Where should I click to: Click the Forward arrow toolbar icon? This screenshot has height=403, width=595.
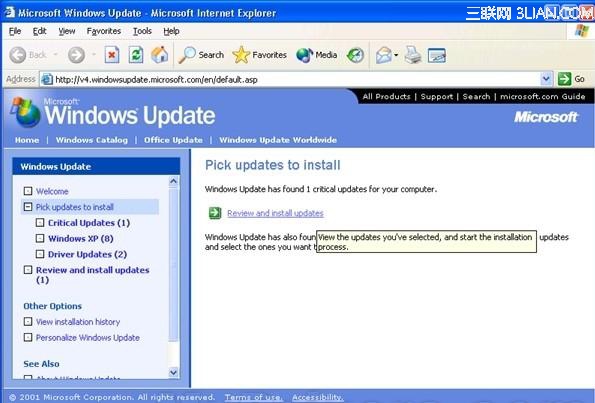point(76,55)
